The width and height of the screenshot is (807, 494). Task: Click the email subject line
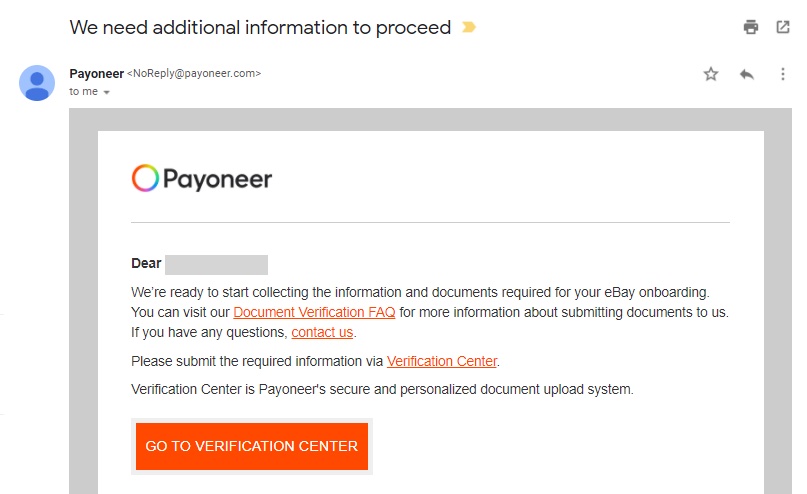click(x=260, y=27)
